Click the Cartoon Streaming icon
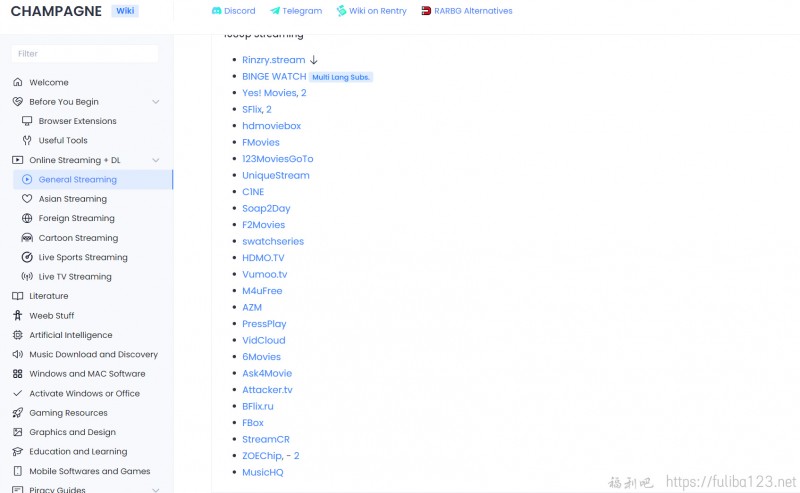The image size is (800, 493). click(27, 238)
